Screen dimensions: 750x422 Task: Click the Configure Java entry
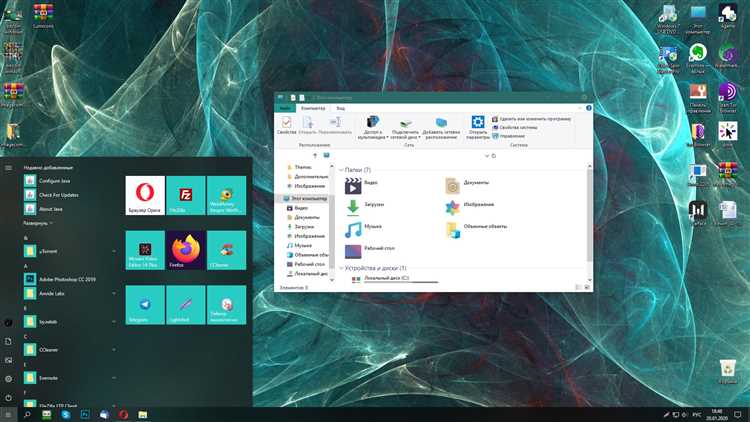[x=52, y=181]
